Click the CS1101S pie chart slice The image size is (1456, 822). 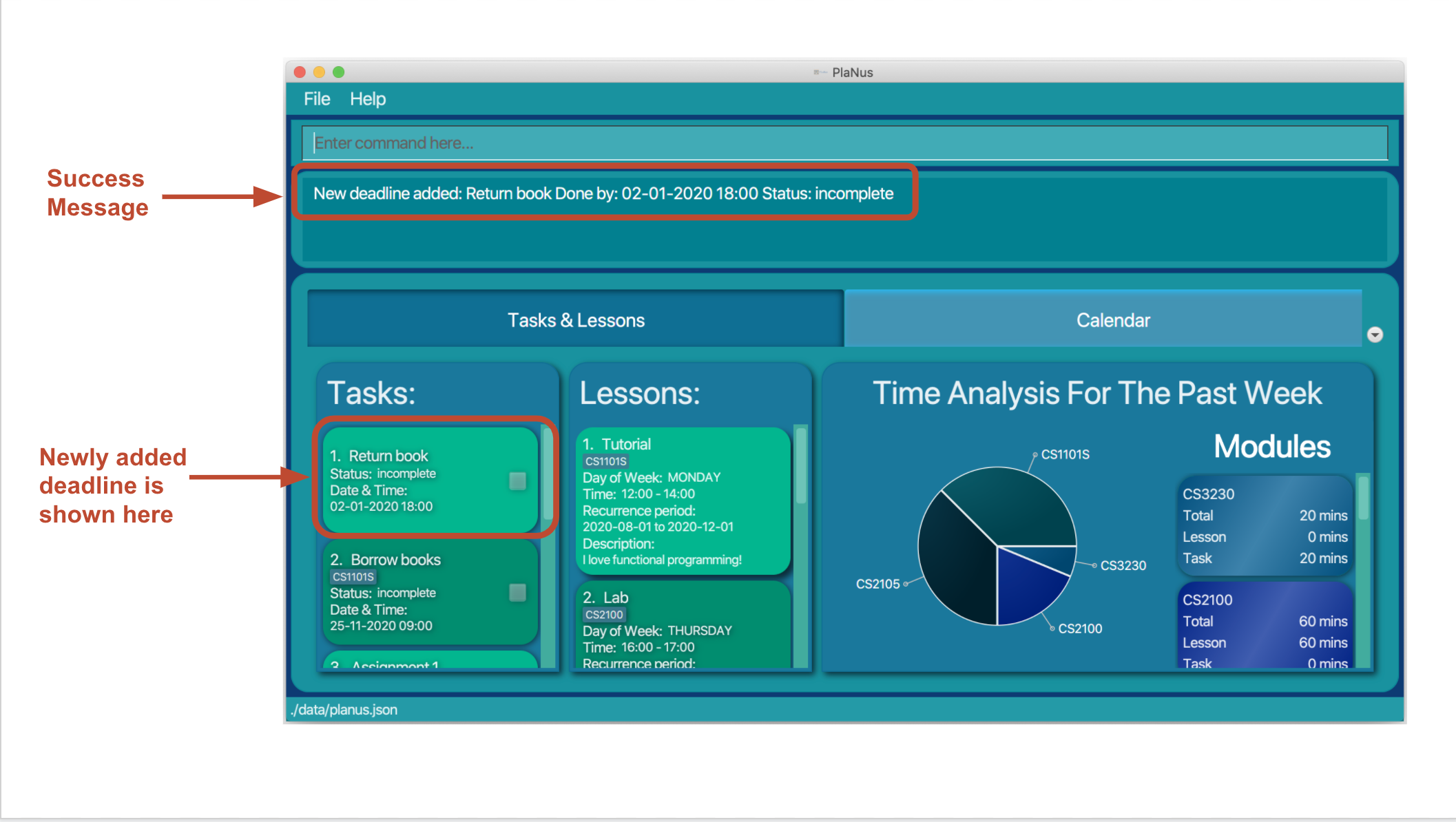point(1012,505)
